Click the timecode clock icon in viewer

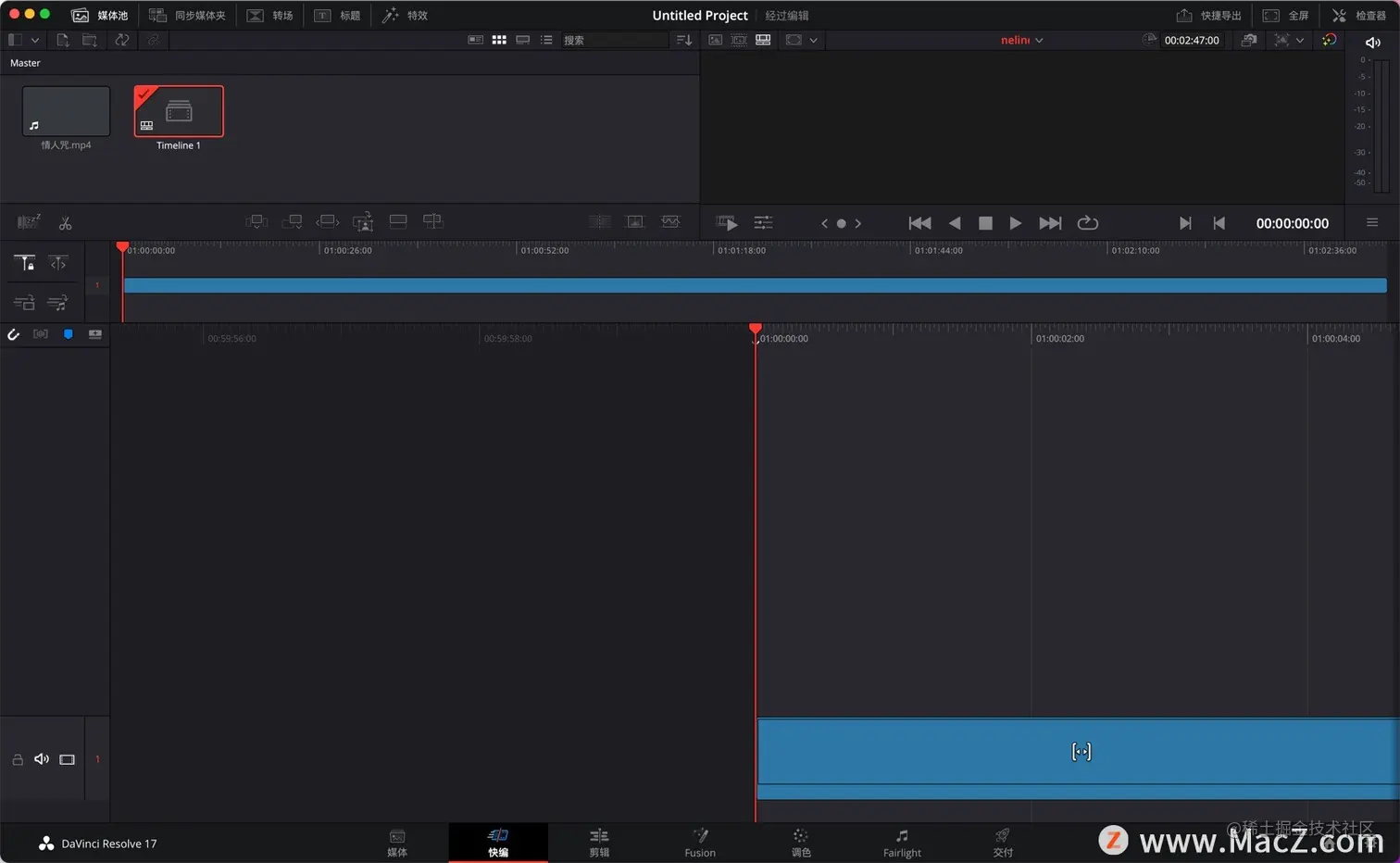[x=1149, y=40]
